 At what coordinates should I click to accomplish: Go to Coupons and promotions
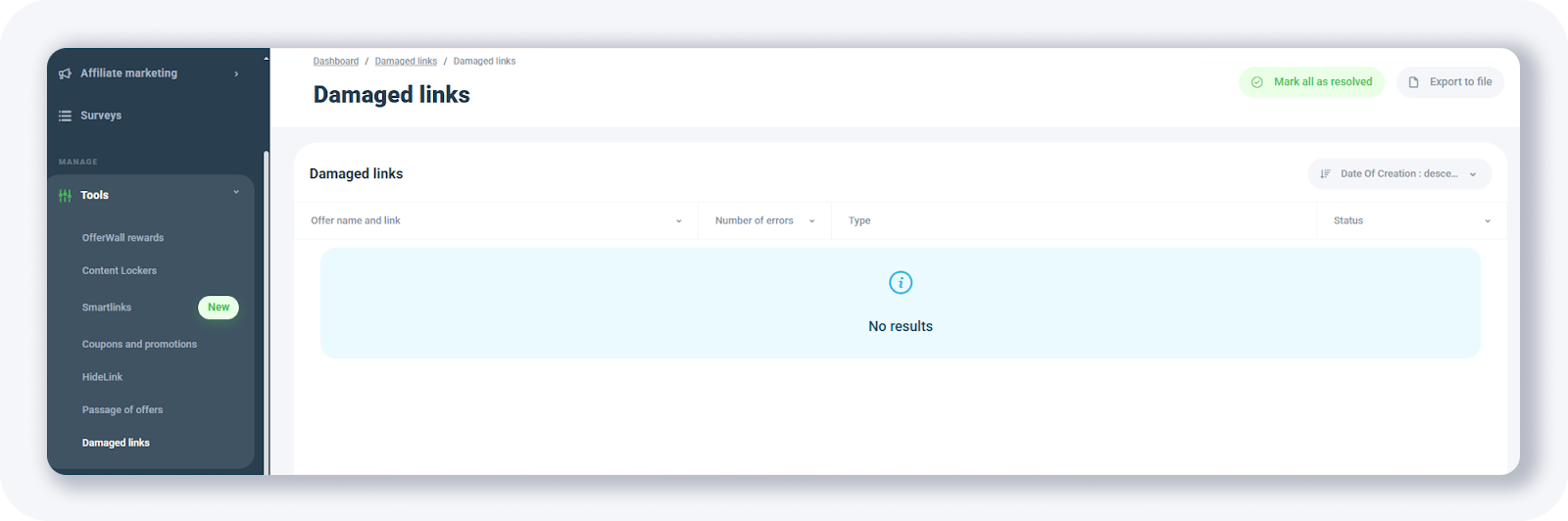point(139,345)
